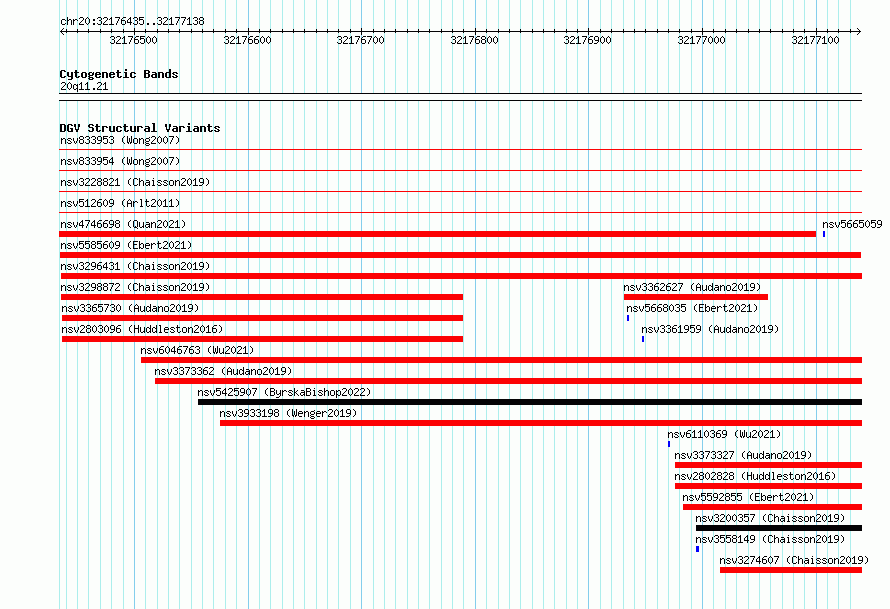890x609 pixels.
Task: Select the nsv5665059 blue marker
Action: coord(824,234)
